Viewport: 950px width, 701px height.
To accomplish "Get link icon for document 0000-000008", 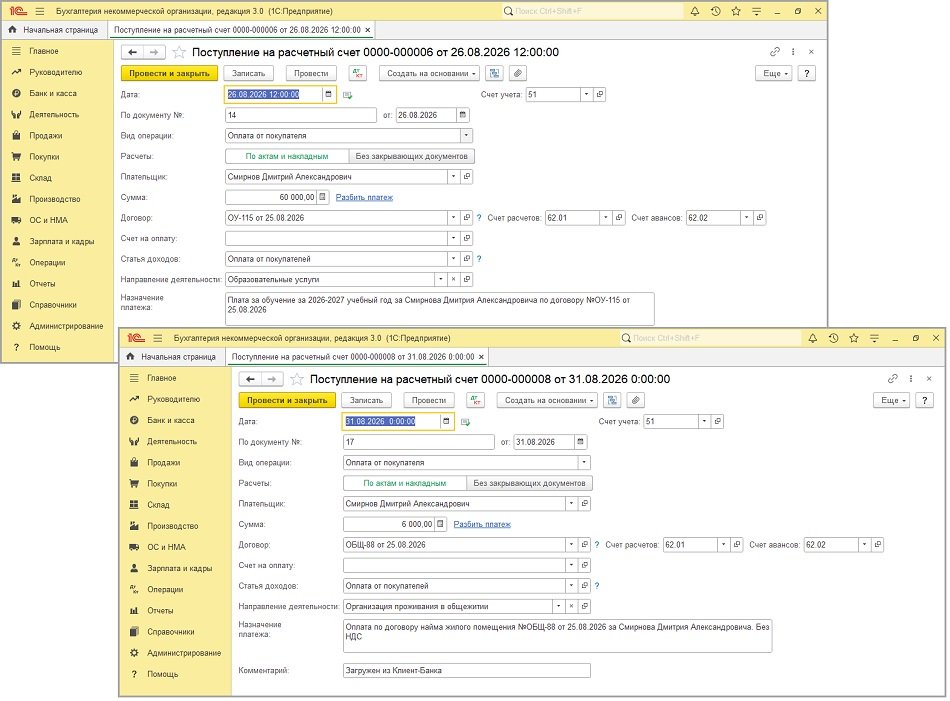I will click(892, 379).
